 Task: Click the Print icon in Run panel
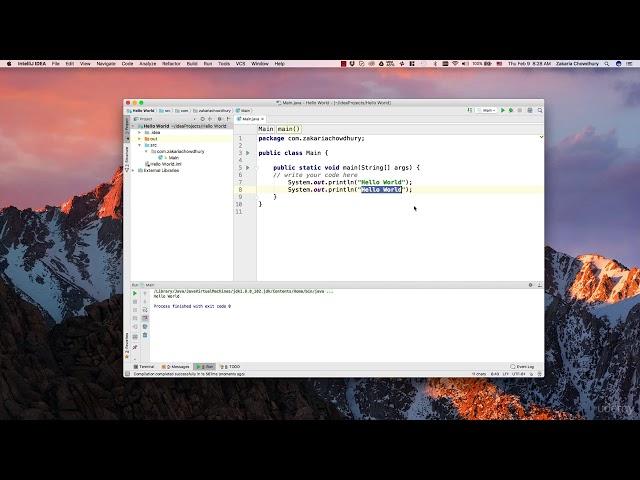145,327
